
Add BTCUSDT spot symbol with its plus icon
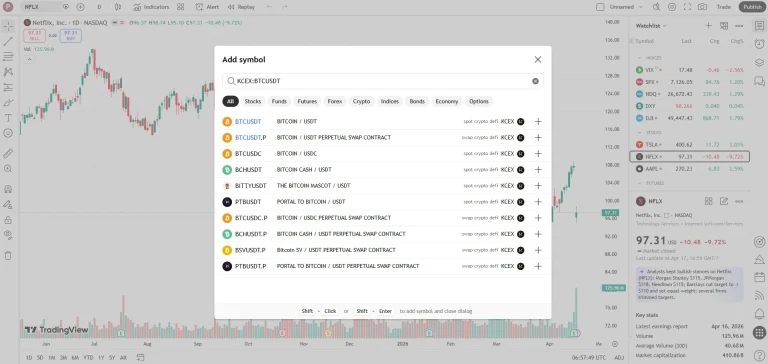538,121
